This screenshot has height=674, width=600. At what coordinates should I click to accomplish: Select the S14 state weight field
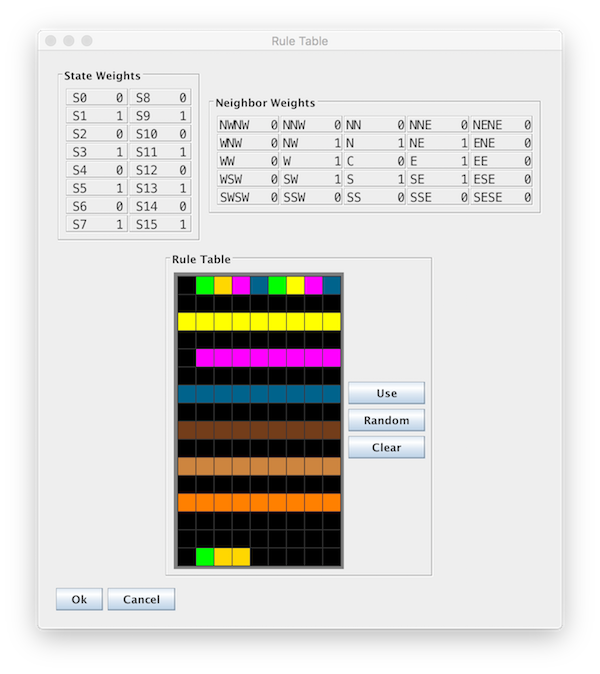[160, 206]
